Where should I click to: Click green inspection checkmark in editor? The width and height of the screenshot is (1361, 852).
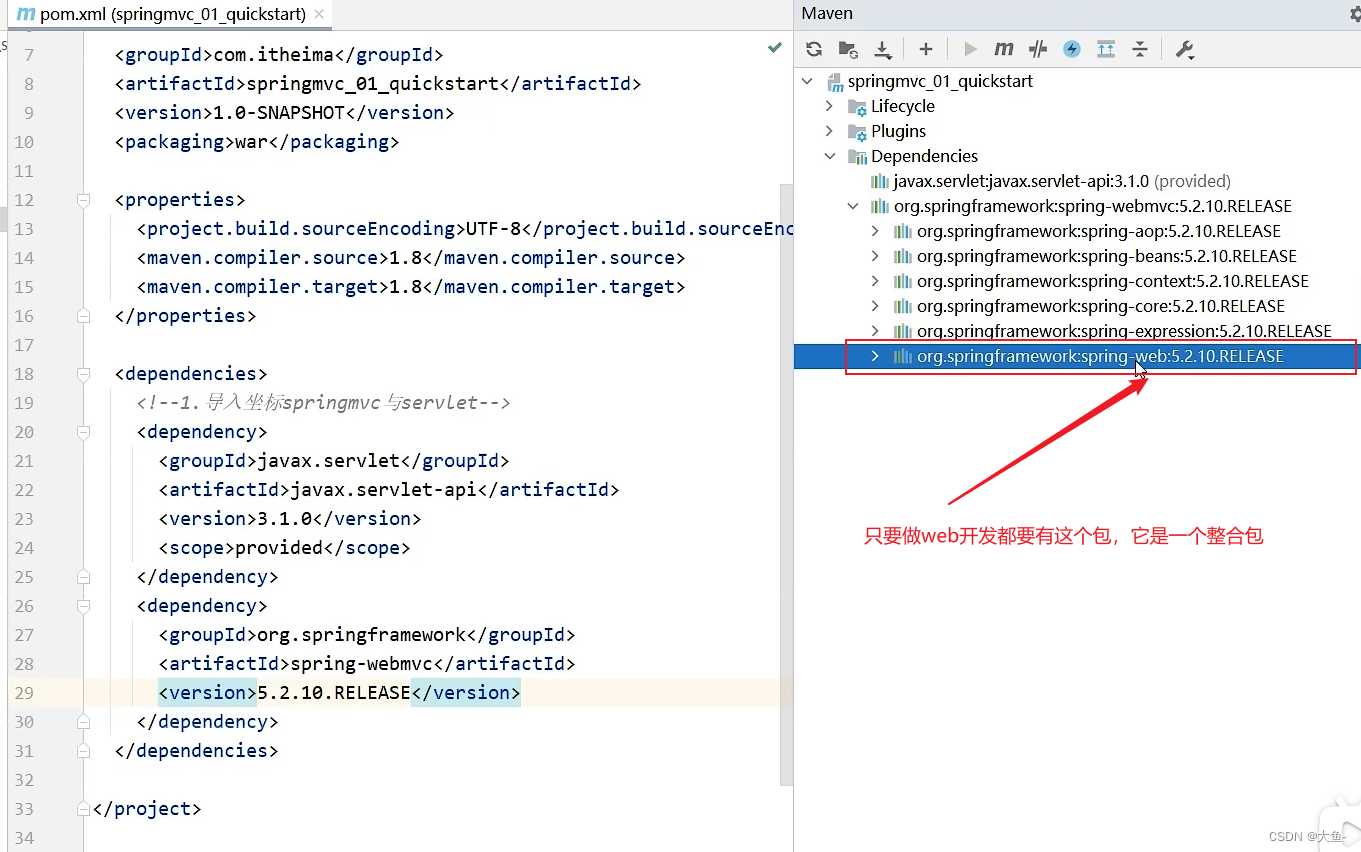click(x=775, y=47)
